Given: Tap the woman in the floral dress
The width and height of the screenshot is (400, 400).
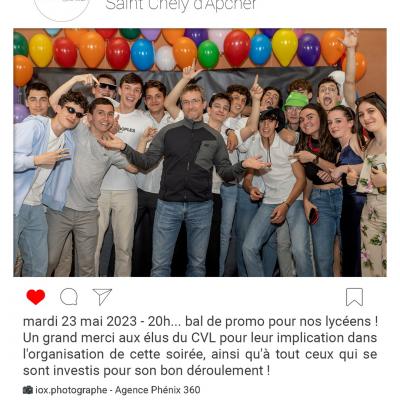Looking at the screenshot, I should tap(373, 187).
